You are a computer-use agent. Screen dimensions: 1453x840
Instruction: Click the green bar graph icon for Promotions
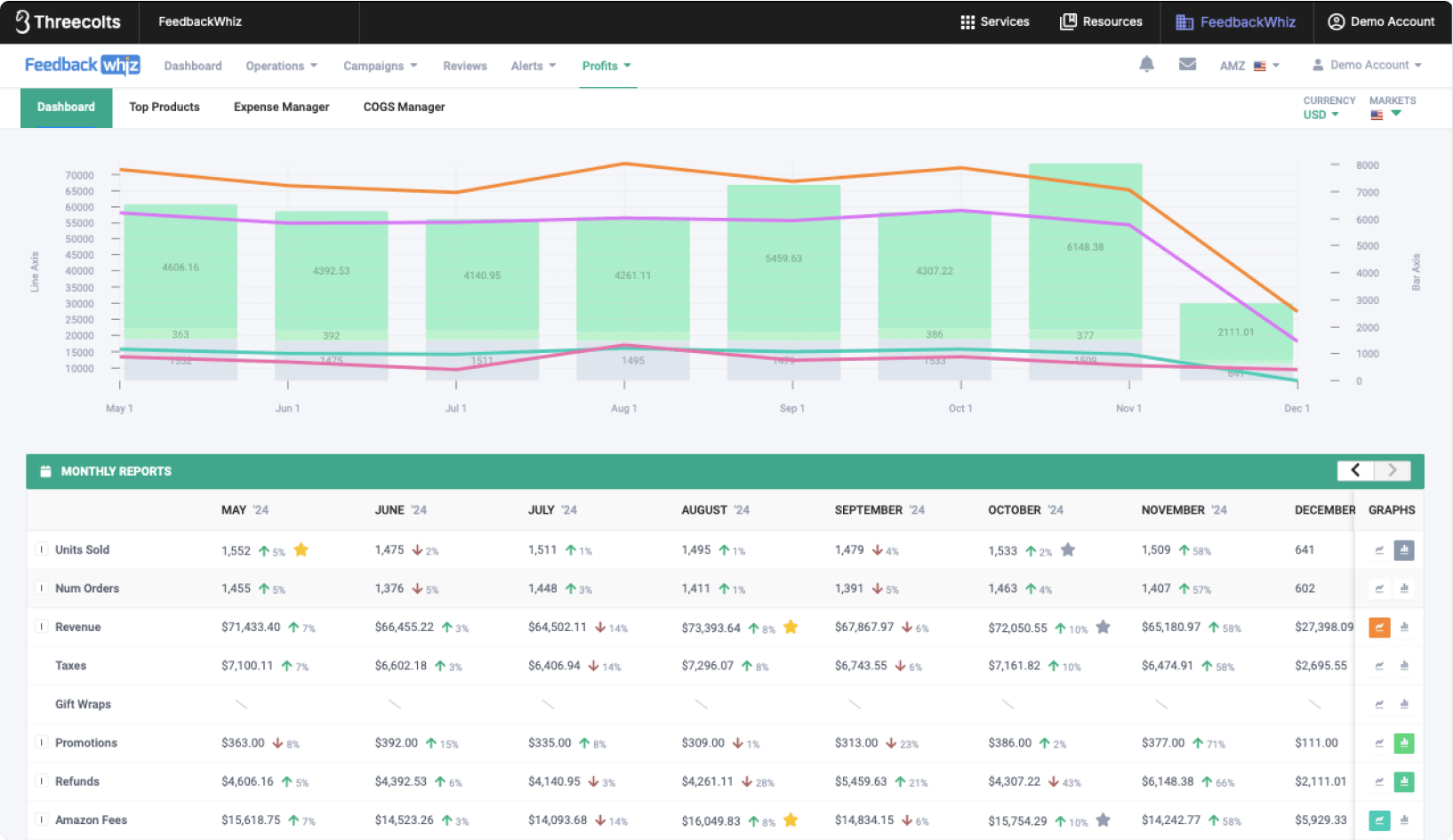pyautogui.click(x=1405, y=743)
